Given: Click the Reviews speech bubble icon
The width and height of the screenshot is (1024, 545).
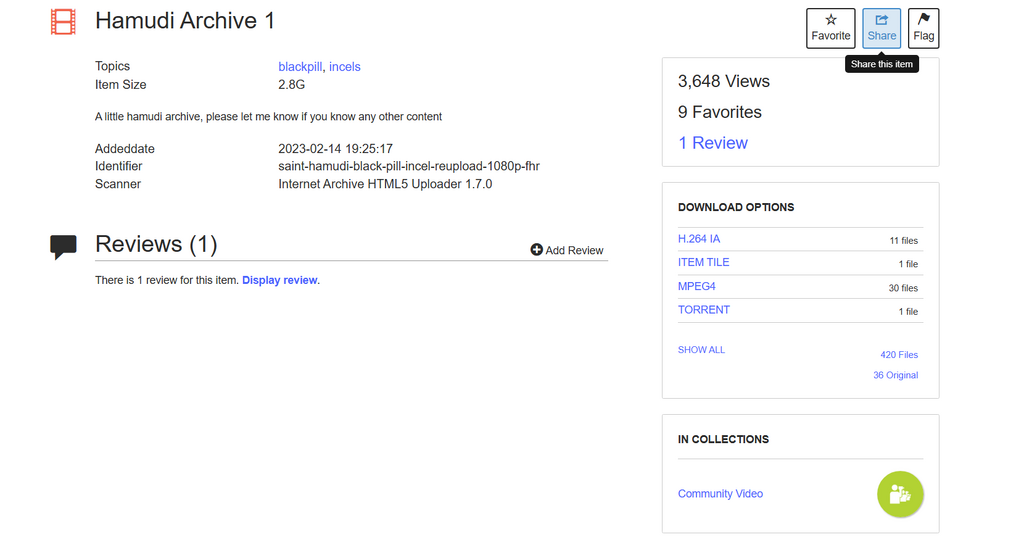Looking at the screenshot, I should click(63, 247).
